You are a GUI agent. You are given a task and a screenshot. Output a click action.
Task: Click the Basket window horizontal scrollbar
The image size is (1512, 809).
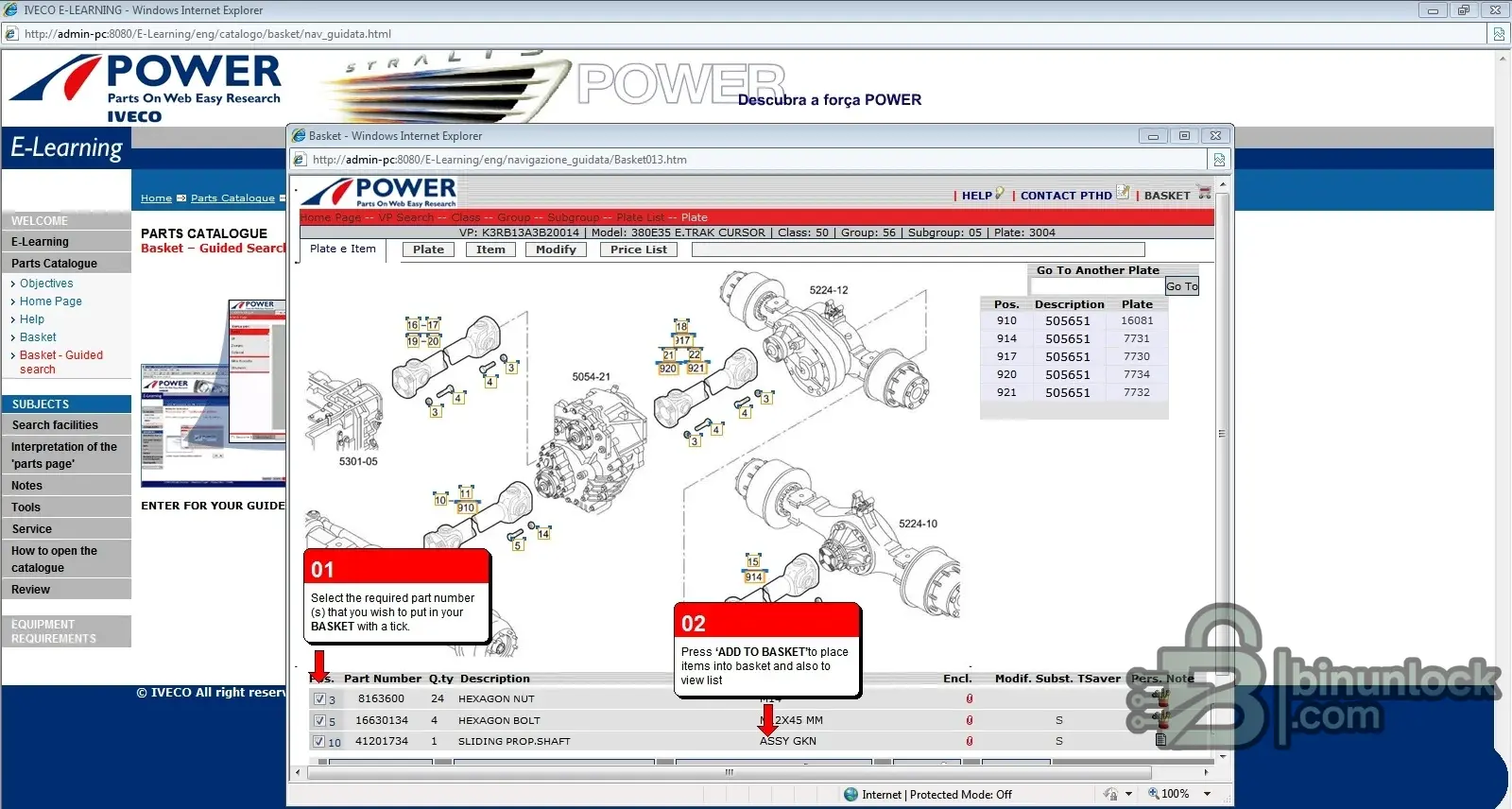click(729, 772)
